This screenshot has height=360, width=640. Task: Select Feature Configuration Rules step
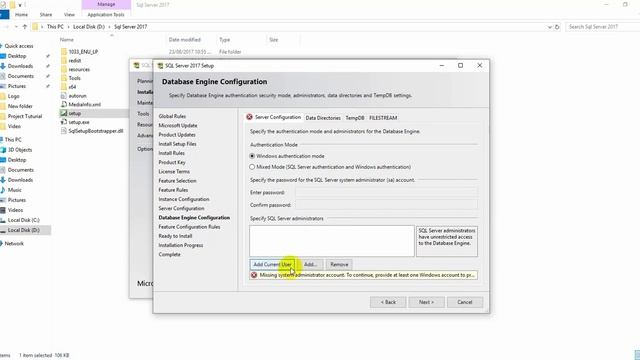point(189,227)
